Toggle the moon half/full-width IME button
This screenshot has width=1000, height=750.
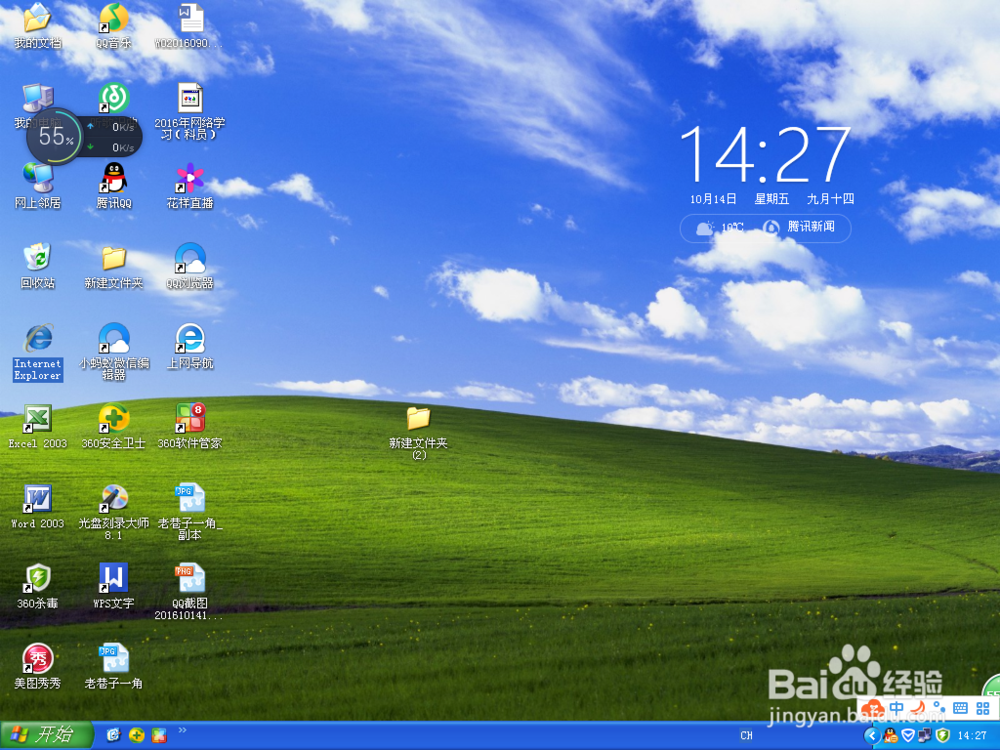(x=918, y=708)
